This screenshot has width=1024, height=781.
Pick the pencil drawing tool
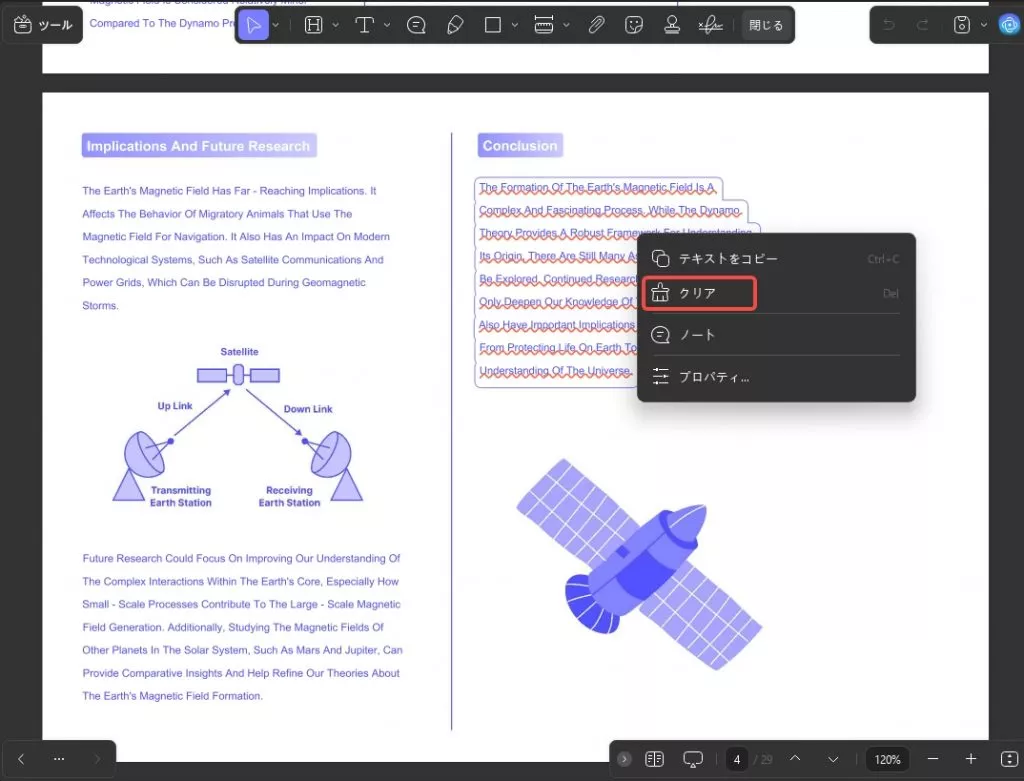click(x=455, y=25)
